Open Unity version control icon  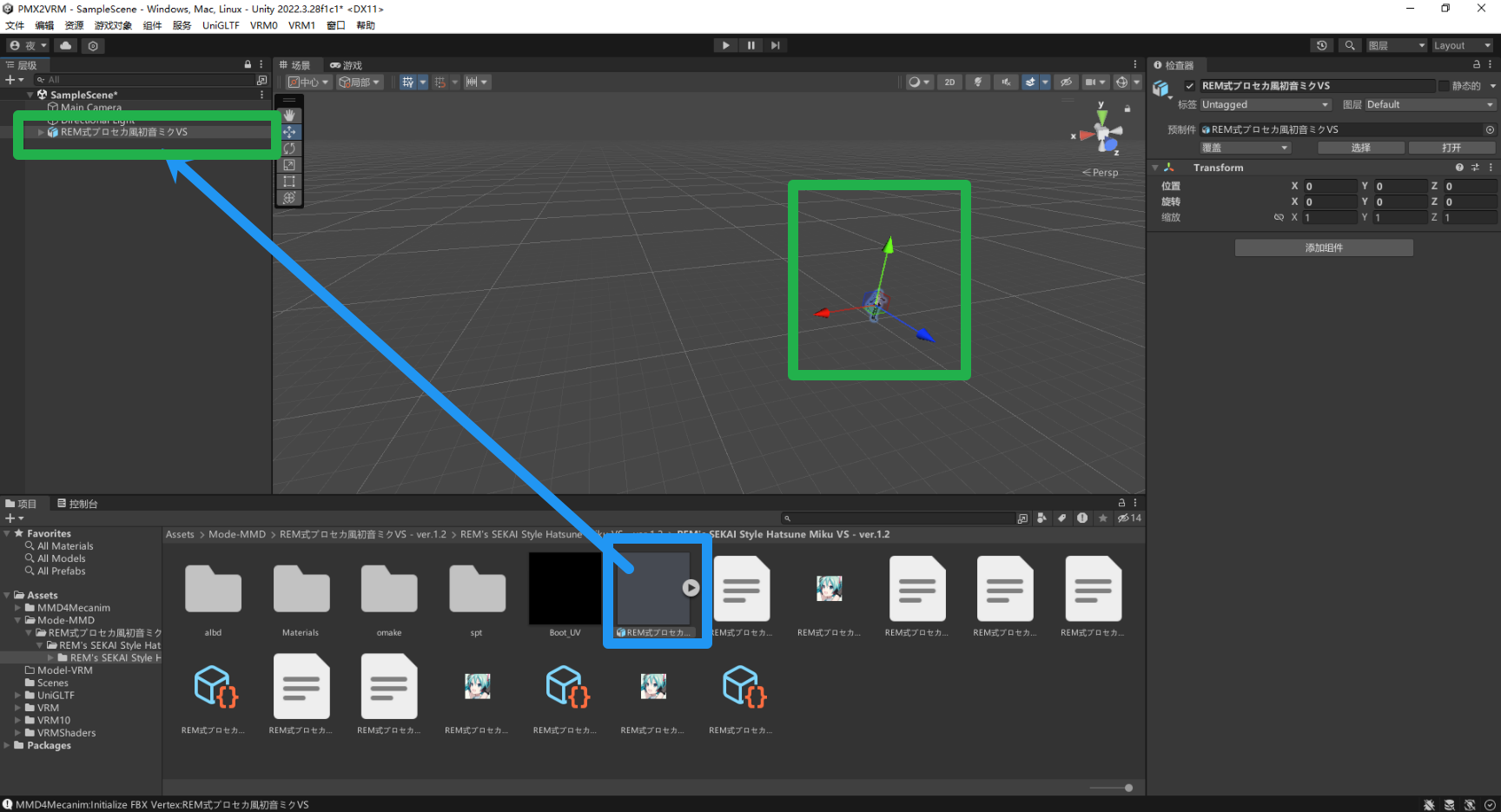point(93,45)
